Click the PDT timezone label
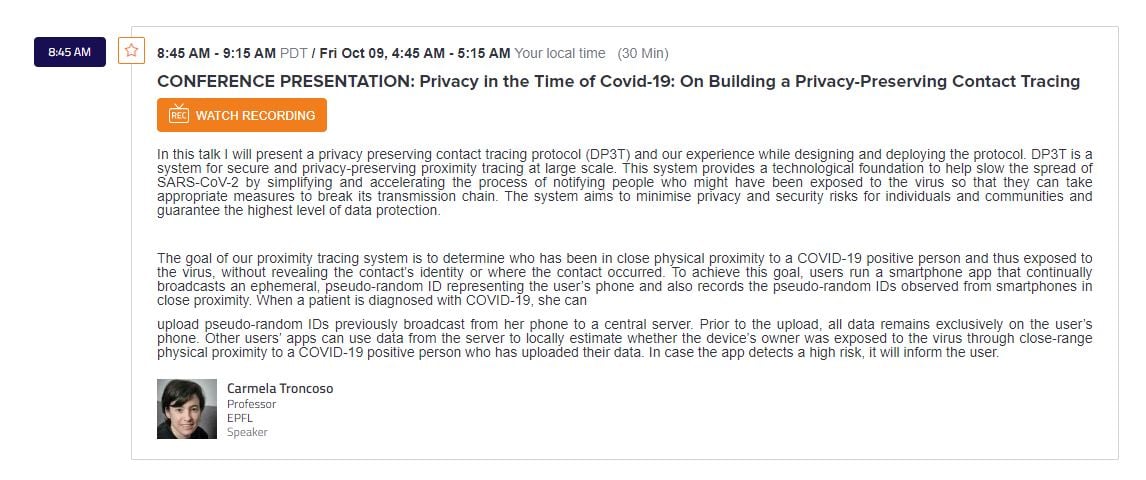Image resolution: width=1146 pixels, height=480 pixels. point(293,53)
